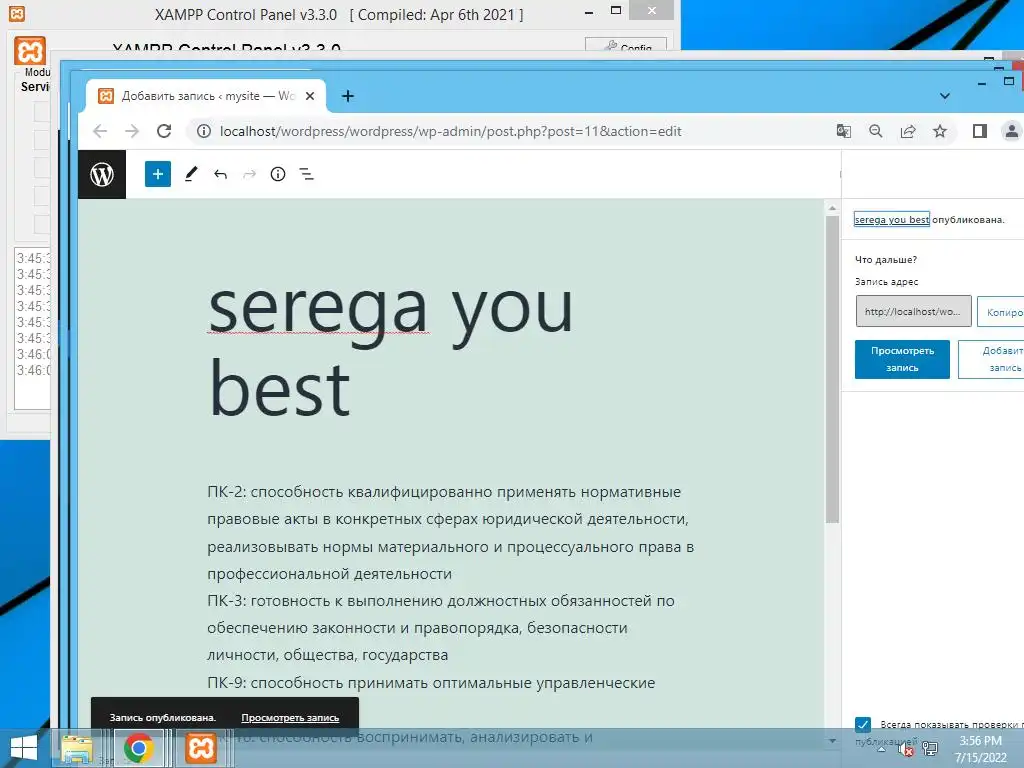Open the WordPress logo menu
This screenshot has width=1024, height=768.
[102, 174]
